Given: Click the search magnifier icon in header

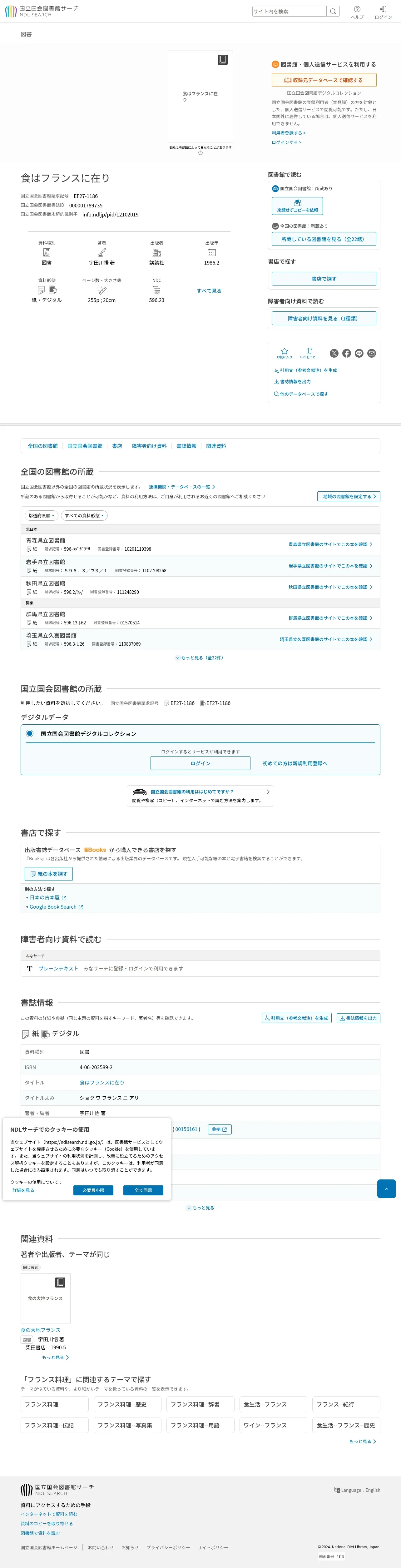Looking at the screenshot, I should click(x=333, y=11).
